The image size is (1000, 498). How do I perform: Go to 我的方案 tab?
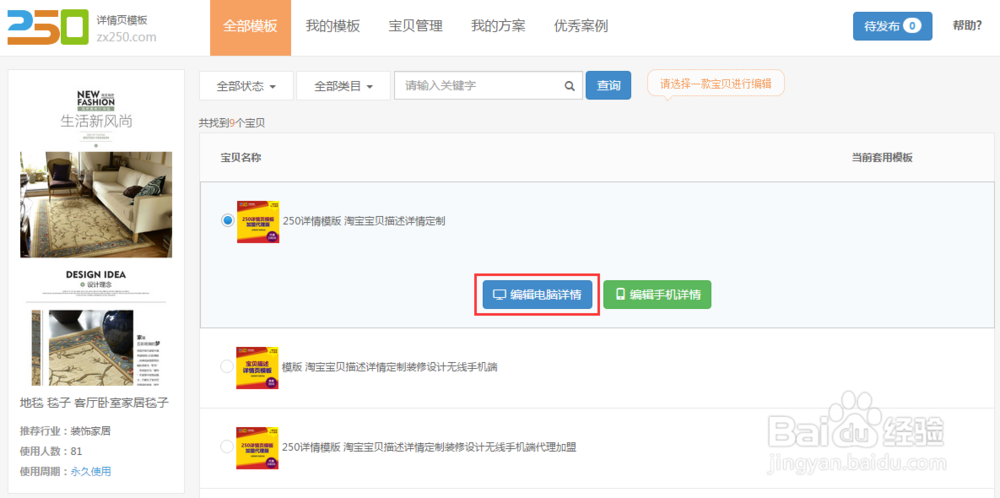pos(498,27)
